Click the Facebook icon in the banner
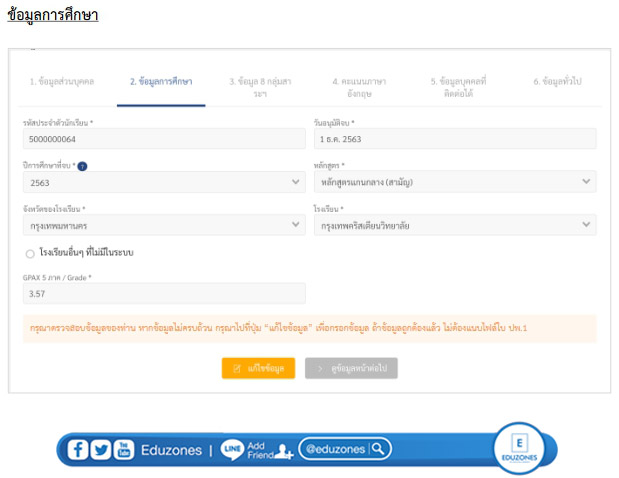The width and height of the screenshot is (619, 478). tap(79, 450)
